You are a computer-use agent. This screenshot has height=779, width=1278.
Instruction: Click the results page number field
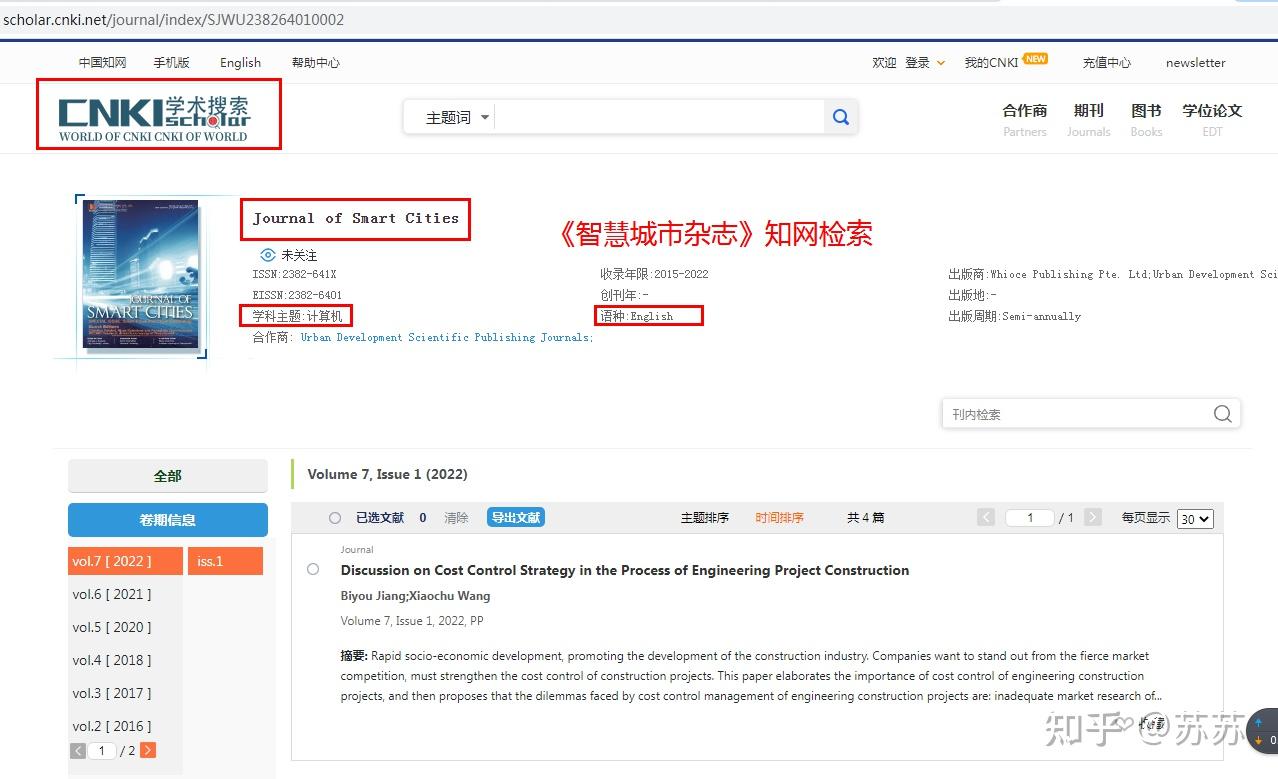click(1030, 517)
